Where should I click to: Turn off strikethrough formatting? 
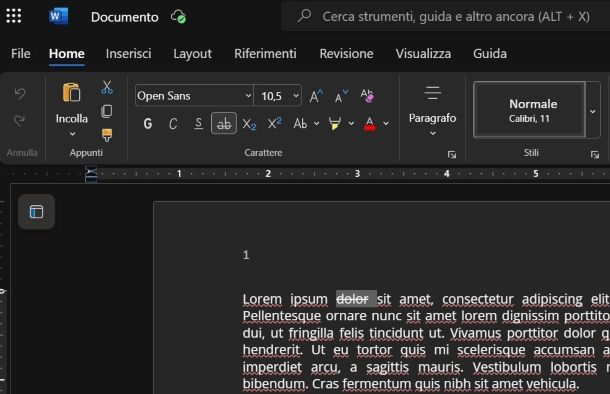[224, 123]
